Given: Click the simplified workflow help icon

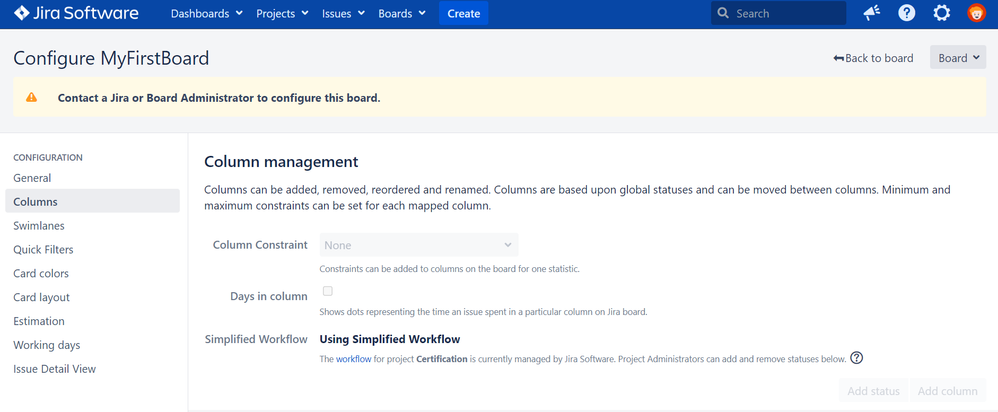Looking at the screenshot, I should [x=857, y=358].
